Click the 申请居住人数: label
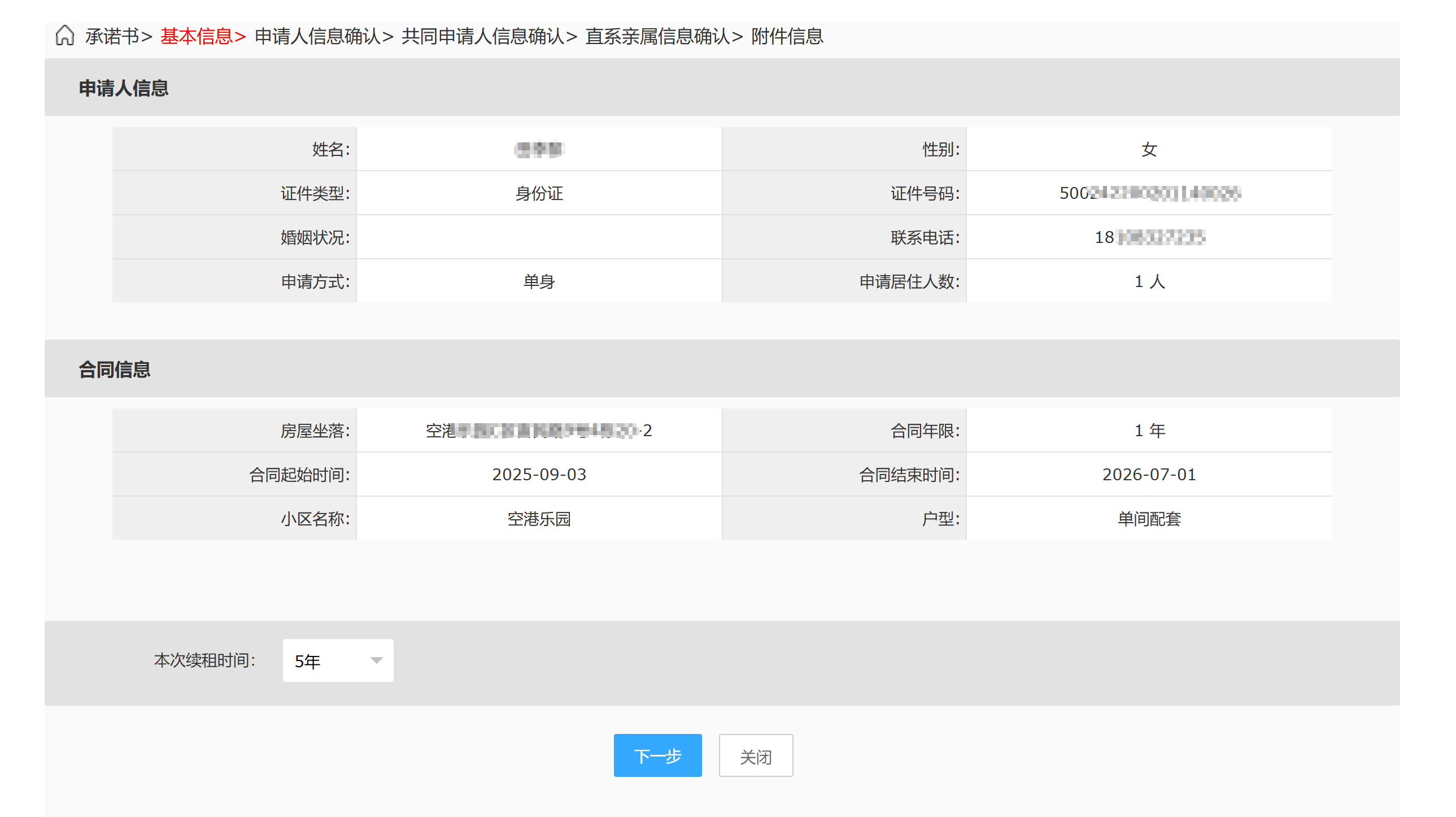This screenshot has height=817, width=1456. [909, 281]
